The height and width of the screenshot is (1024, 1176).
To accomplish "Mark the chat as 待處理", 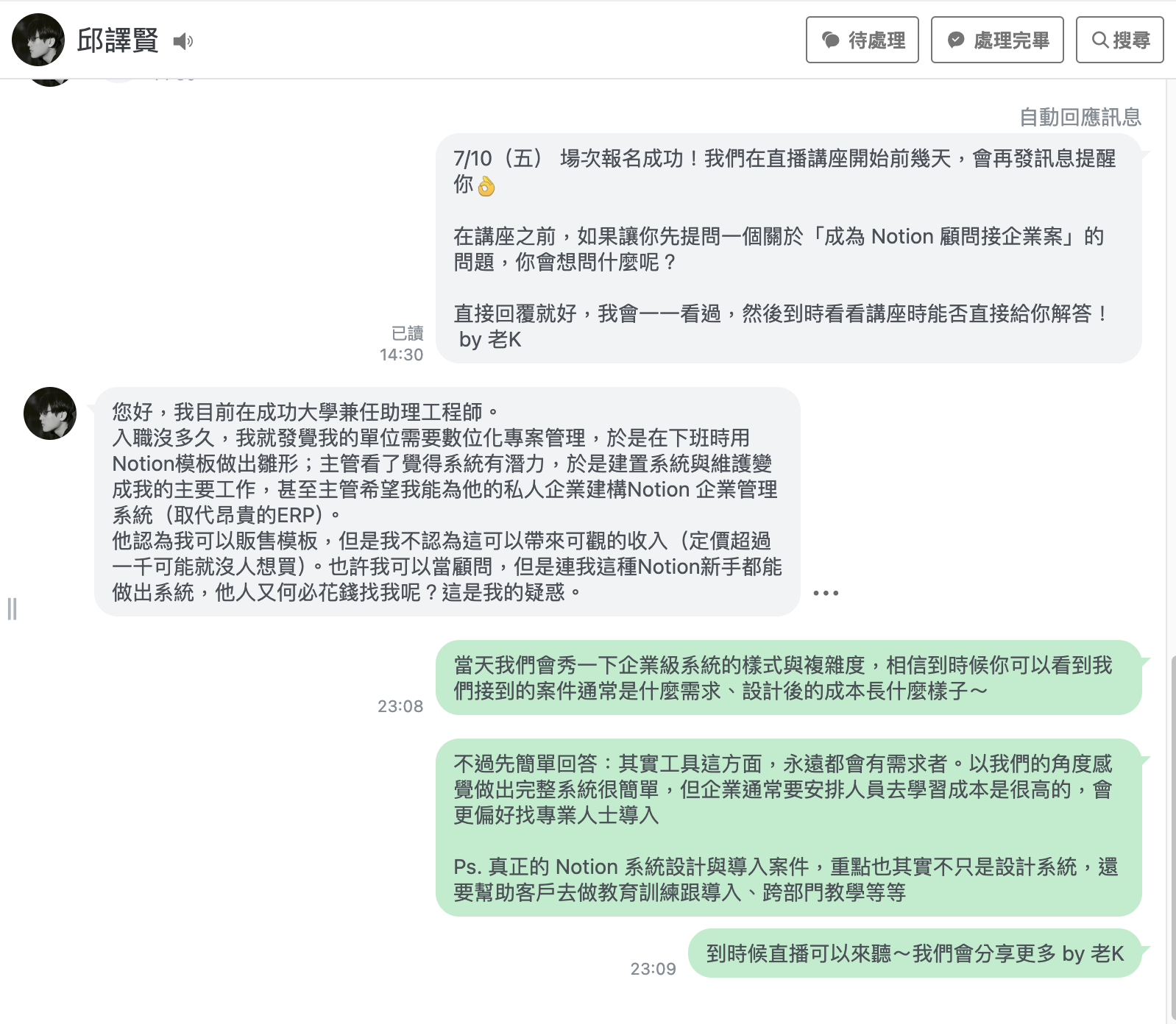I will point(862,40).
